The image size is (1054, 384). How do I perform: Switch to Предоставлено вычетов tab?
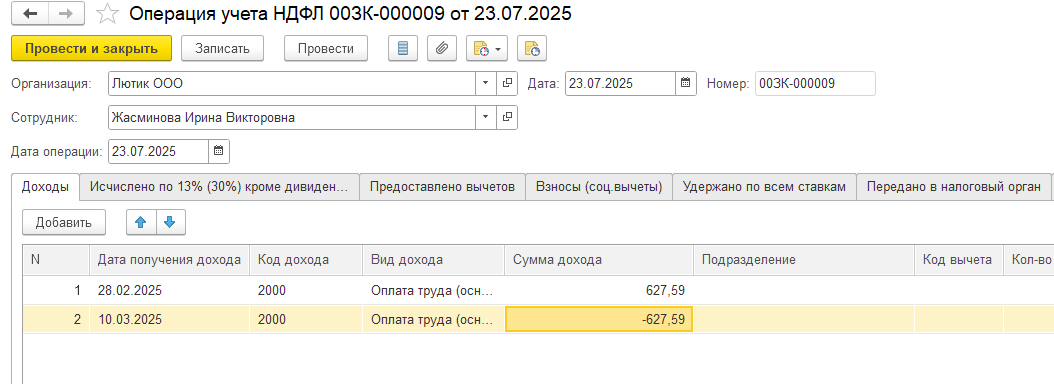[x=442, y=187]
